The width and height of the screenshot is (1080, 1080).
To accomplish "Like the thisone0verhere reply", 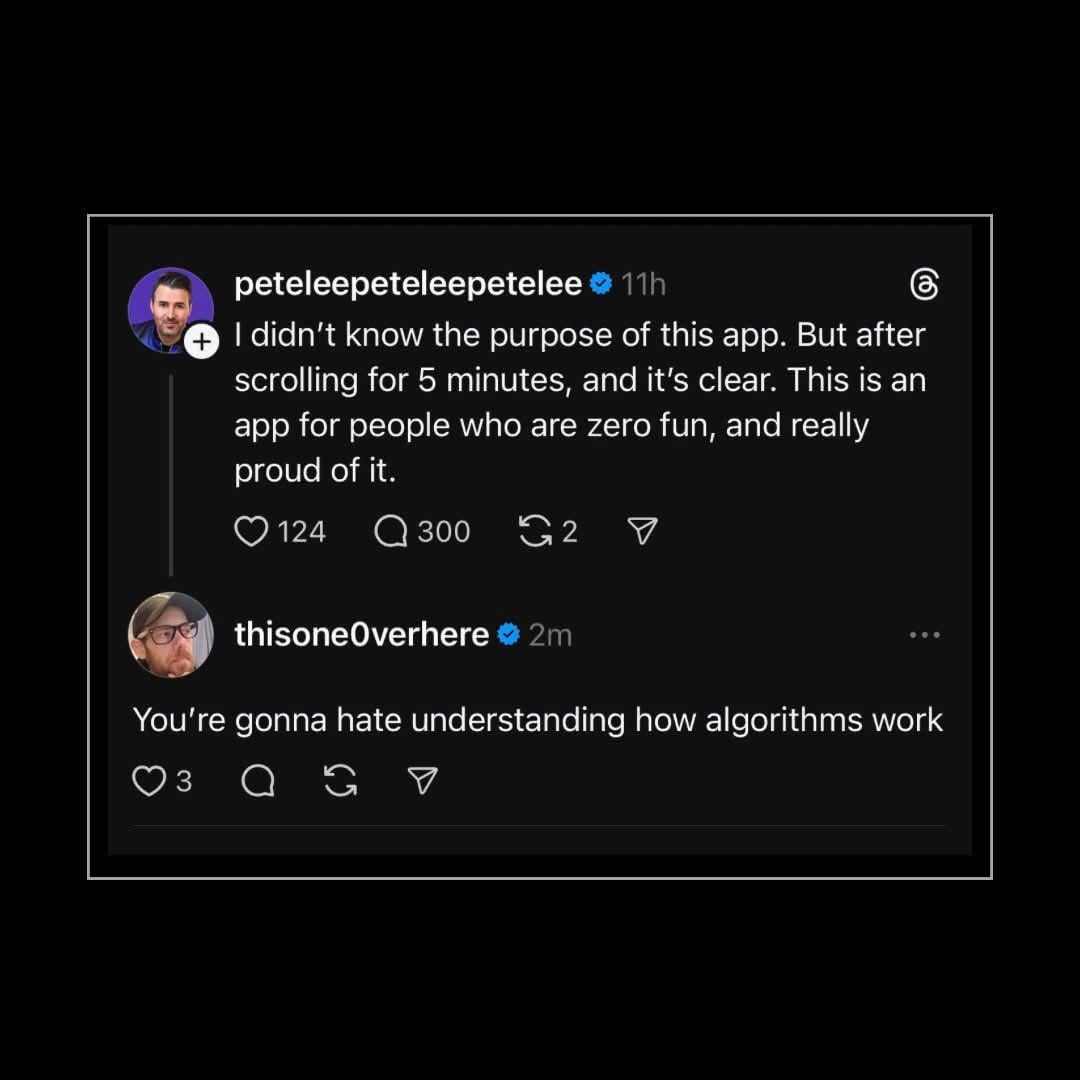I will (149, 781).
